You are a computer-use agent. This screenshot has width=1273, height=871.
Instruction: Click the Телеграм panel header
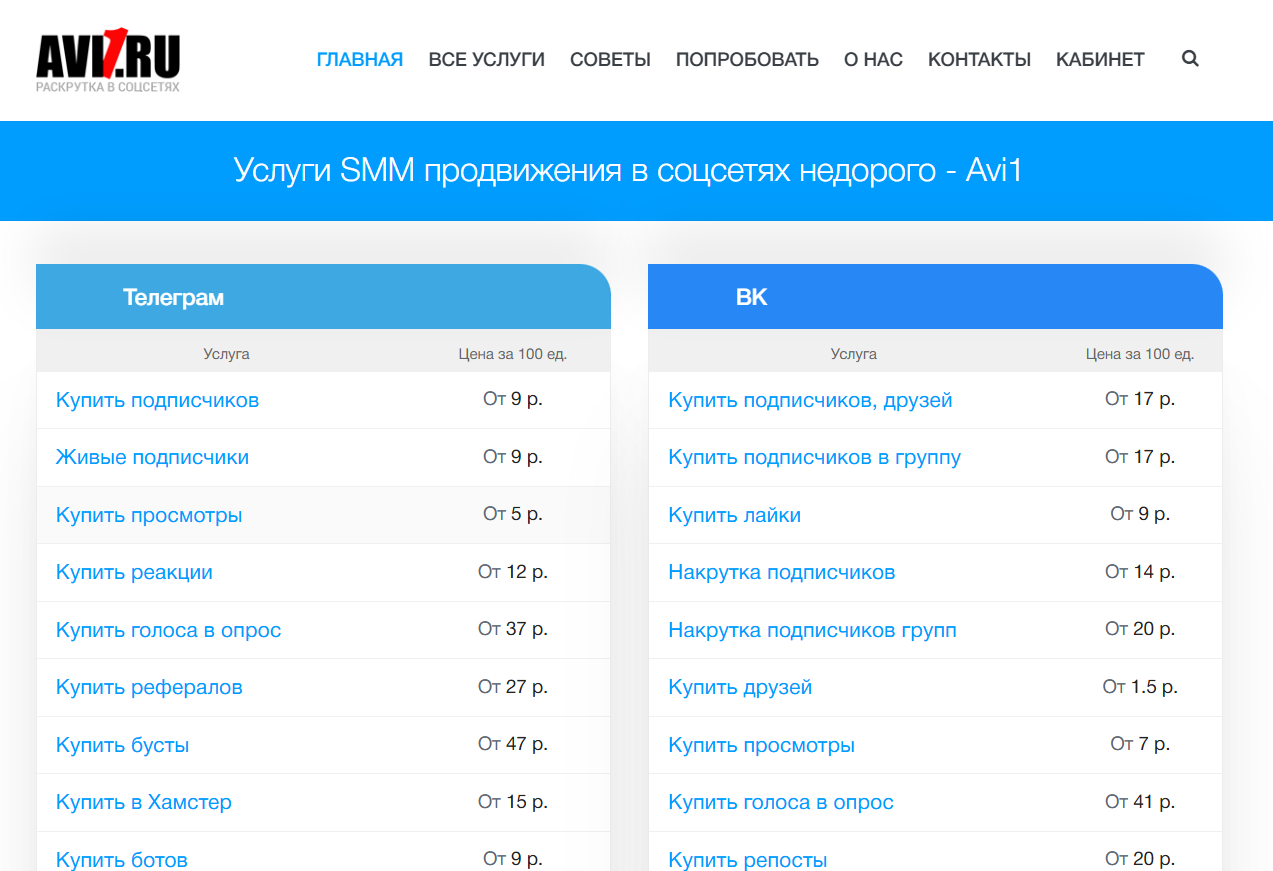pyautogui.click(x=323, y=297)
